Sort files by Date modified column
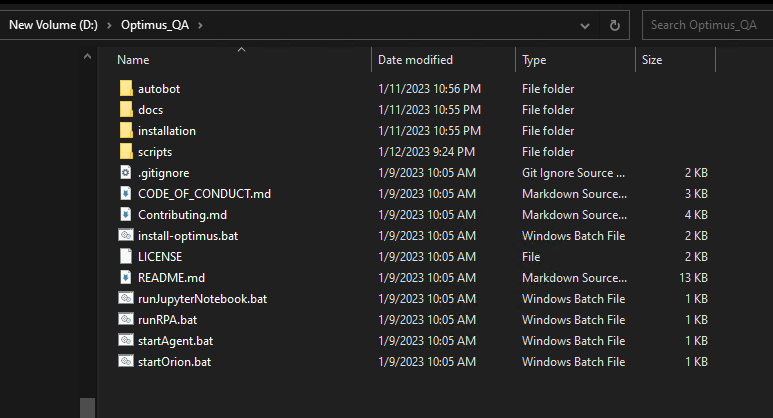The width and height of the screenshot is (773, 418). pos(415,60)
